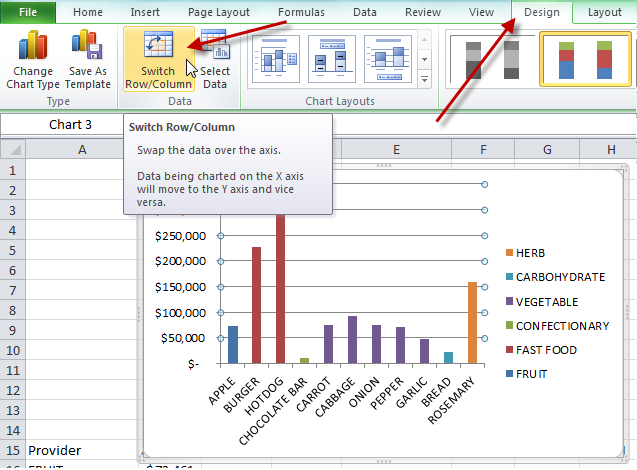Switch to the Insert tab
Image resolution: width=637 pixels, height=470 pixels.
[145, 12]
